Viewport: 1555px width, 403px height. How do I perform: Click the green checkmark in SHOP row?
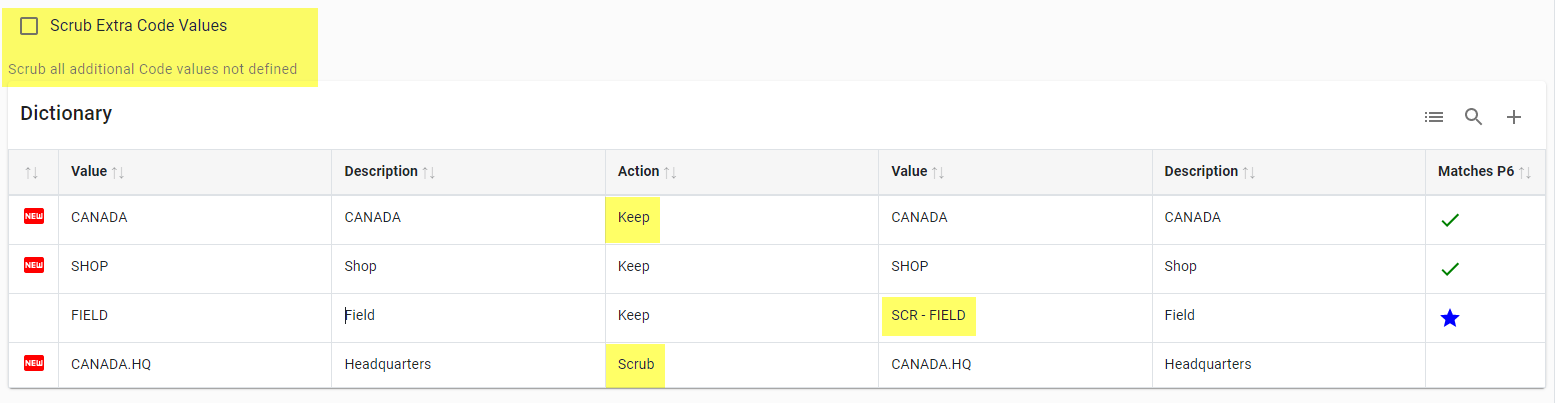click(x=1450, y=269)
